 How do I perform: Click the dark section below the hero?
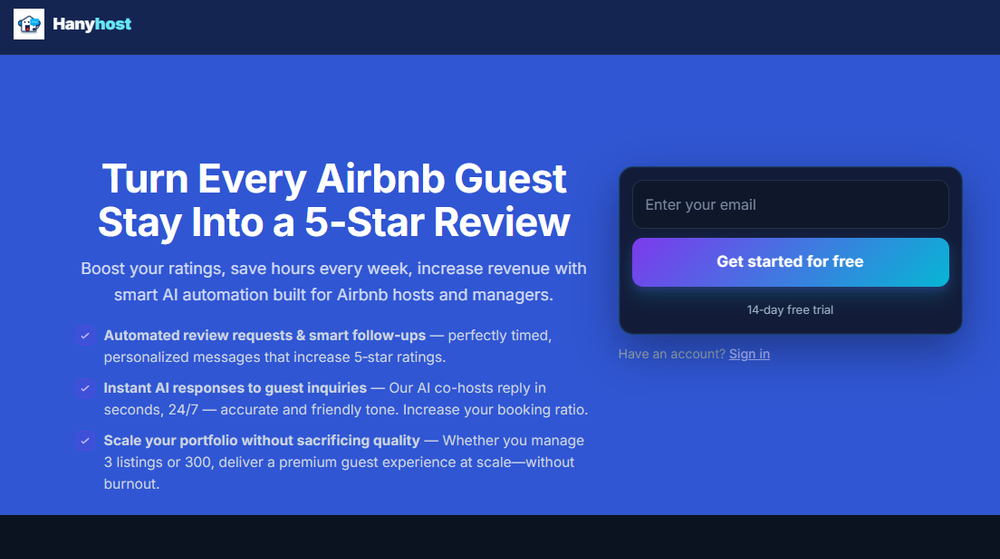pos(500,537)
